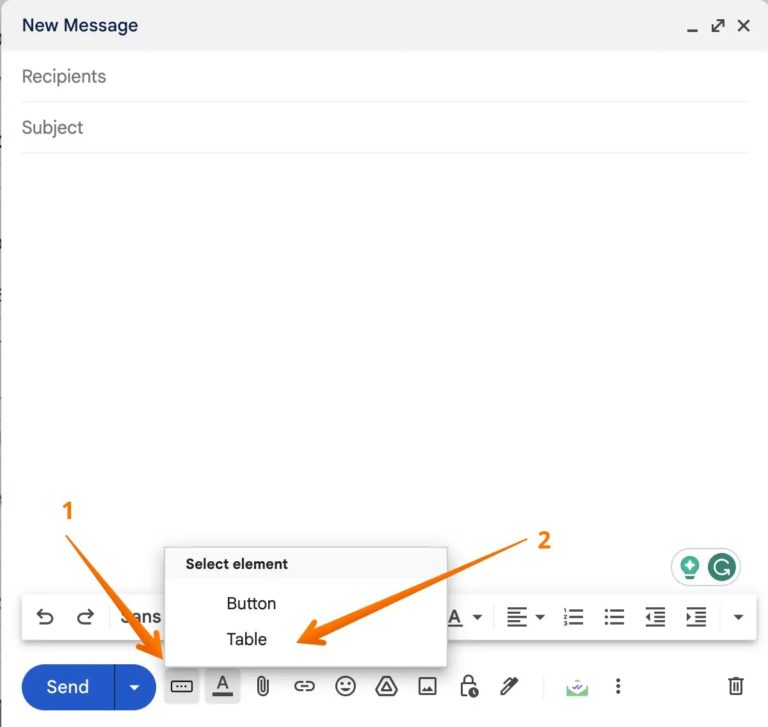Insert link with chain icon

(304, 686)
